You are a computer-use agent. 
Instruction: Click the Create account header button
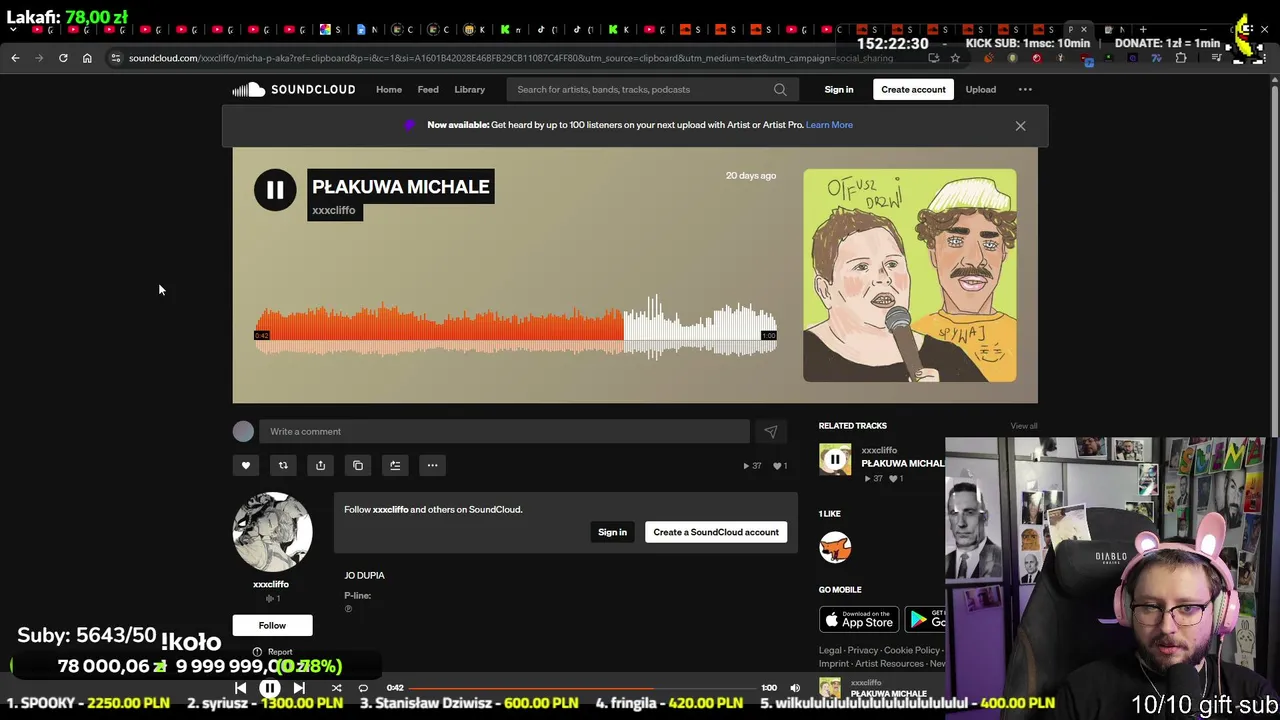(913, 90)
